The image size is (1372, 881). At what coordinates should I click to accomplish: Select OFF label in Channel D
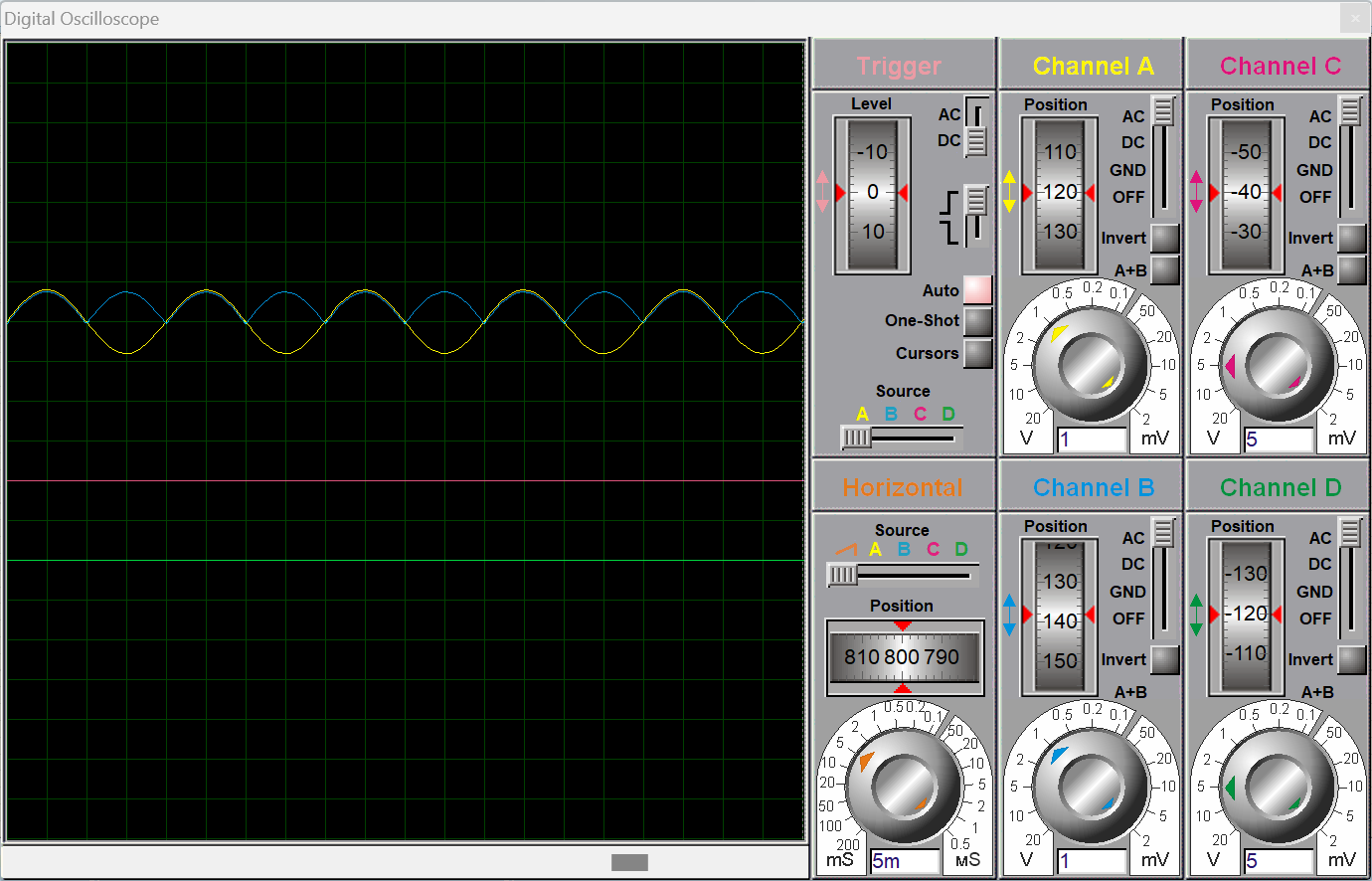(x=1315, y=618)
